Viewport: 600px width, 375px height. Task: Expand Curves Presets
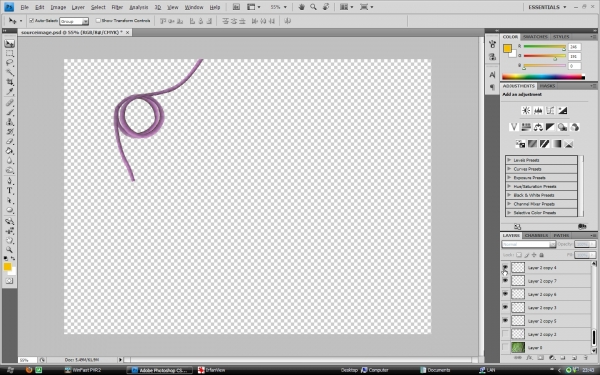(x=509, y=169)
